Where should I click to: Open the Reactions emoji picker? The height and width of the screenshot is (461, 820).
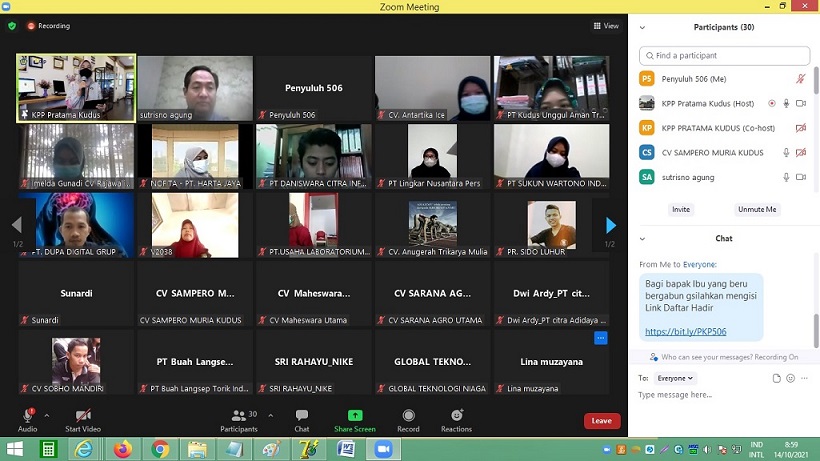pyautogui.click(x=456, y=416)
